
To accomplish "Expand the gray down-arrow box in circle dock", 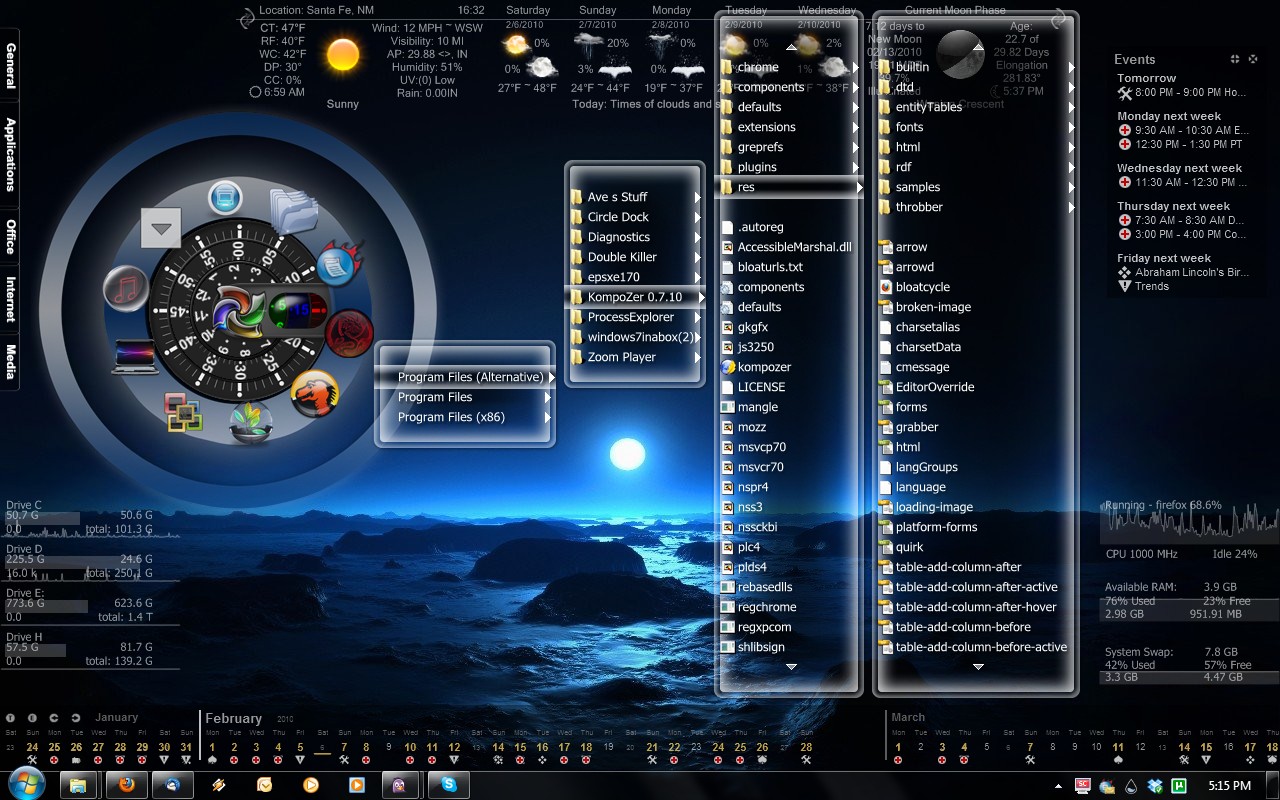I will (161, 228).
